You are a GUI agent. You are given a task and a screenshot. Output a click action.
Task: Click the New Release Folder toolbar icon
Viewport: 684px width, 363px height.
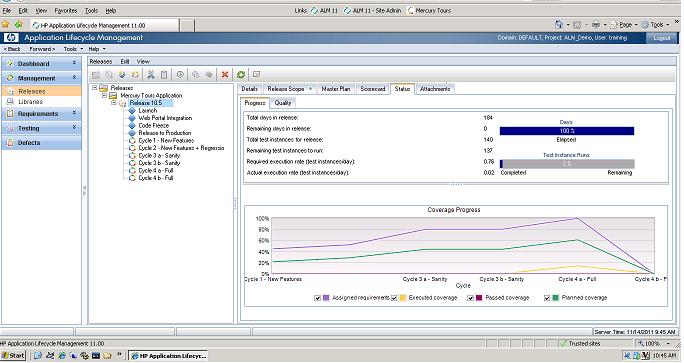point(96,75)
